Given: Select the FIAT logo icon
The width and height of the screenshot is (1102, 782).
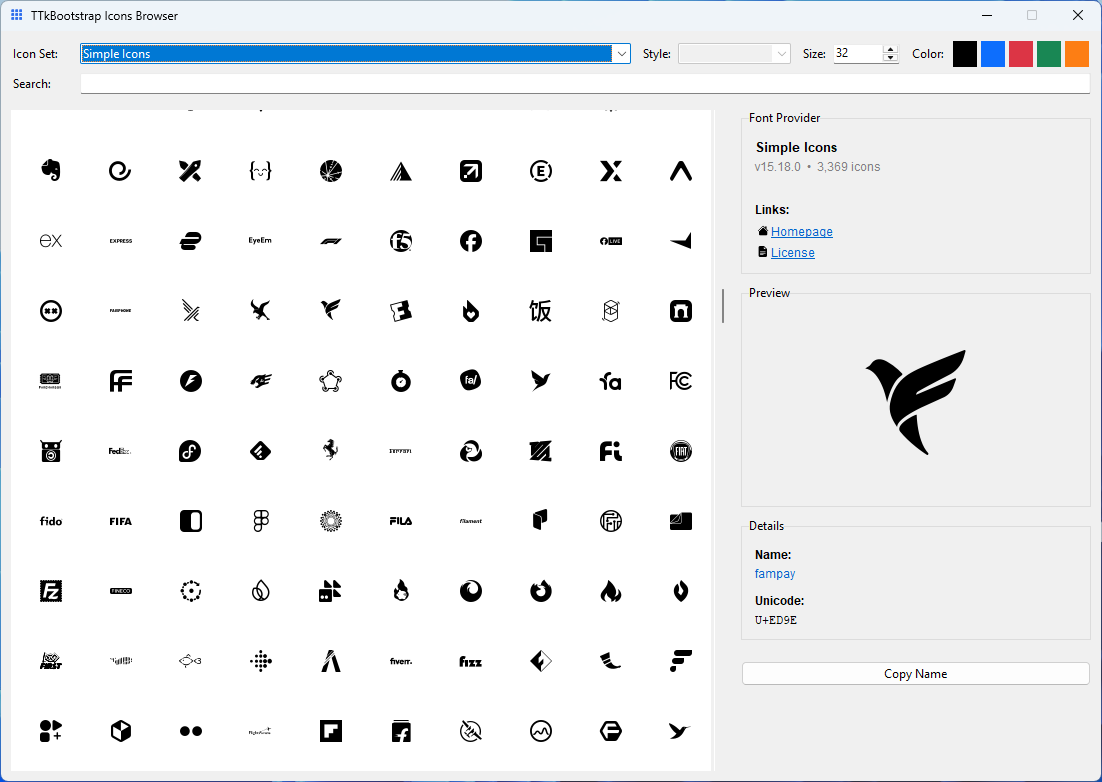Looking at the screenshot, I should click(x=680, y=450).
